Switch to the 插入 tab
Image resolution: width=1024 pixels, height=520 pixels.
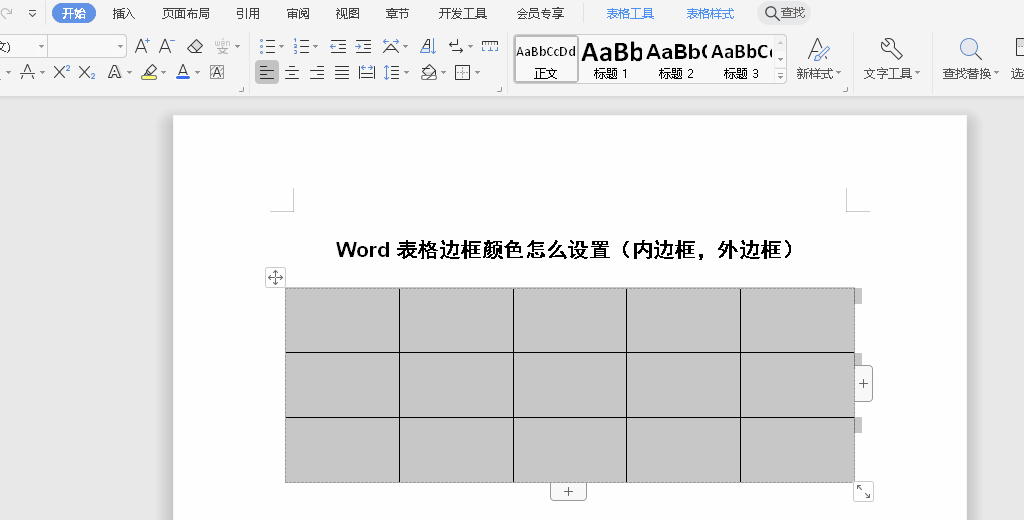click(x=124, y=13)
